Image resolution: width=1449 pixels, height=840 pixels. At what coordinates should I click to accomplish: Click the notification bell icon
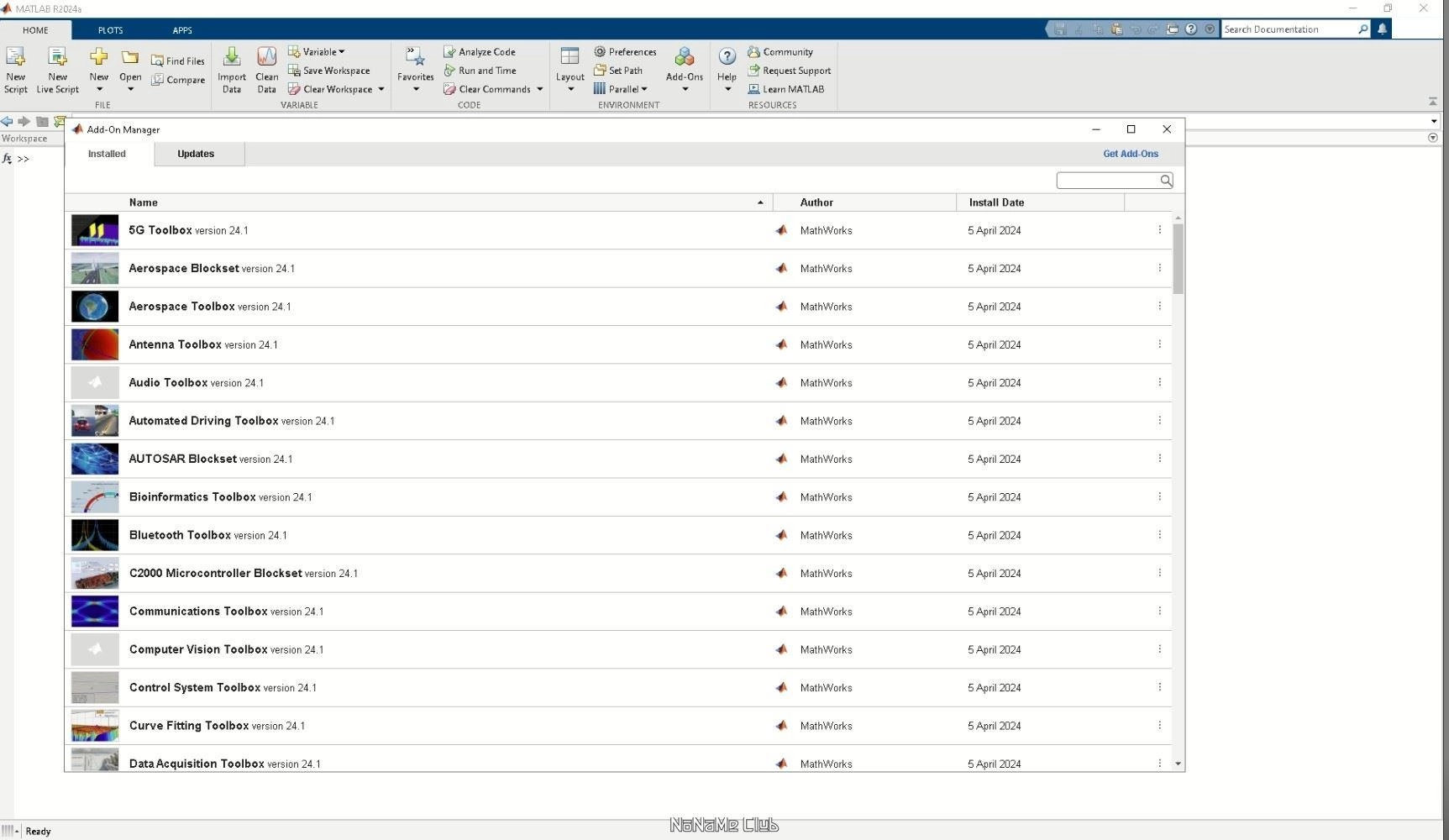[x=1383, y=29]
